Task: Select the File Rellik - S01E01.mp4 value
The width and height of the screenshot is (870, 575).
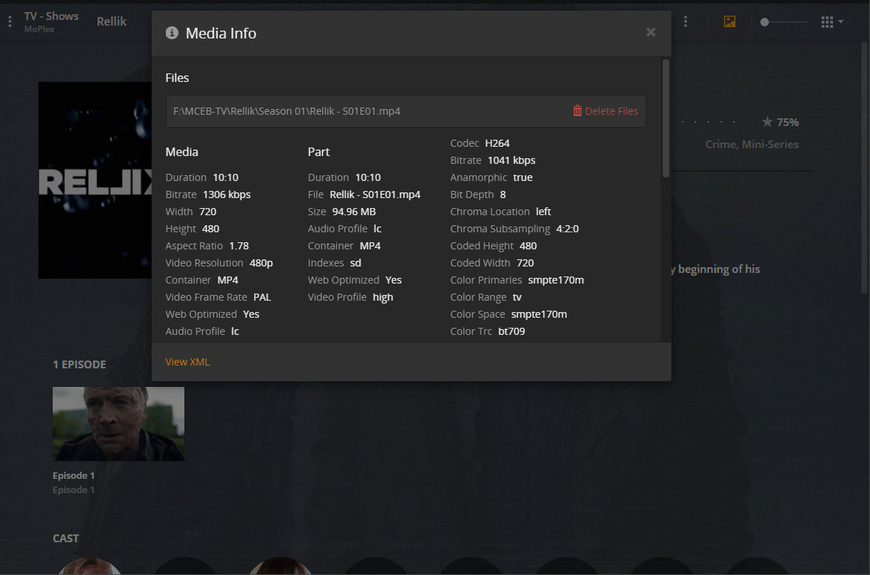Action: point(375,194)
